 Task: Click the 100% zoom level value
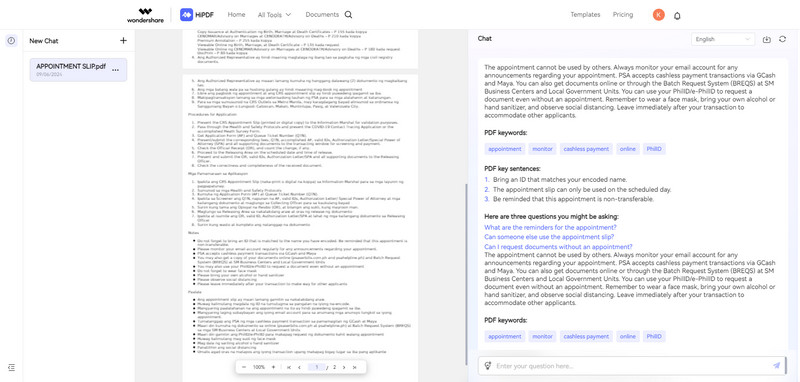tap(259, 367)
